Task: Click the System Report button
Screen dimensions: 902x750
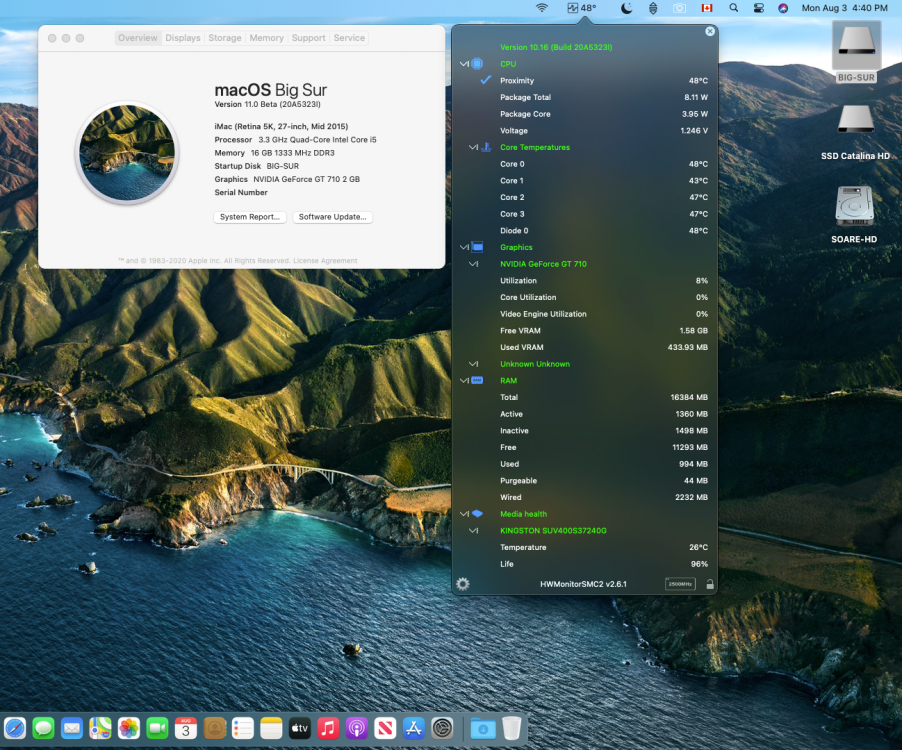Action: pos(250,217)
